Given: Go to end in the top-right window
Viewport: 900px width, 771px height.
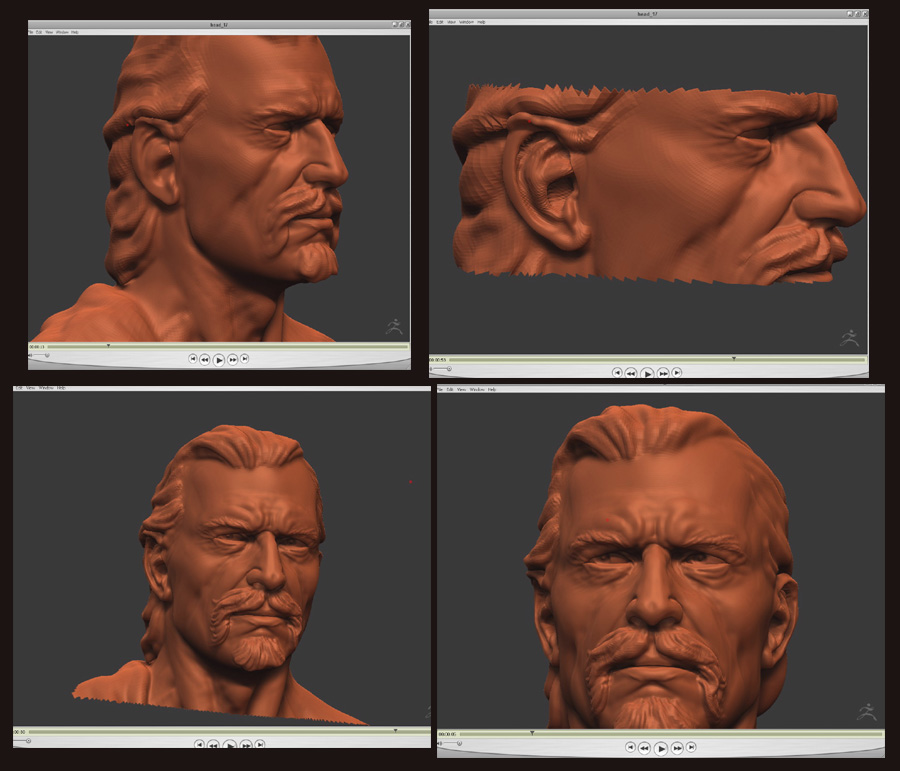Looking at the screenshot, I should coord(677,373).
